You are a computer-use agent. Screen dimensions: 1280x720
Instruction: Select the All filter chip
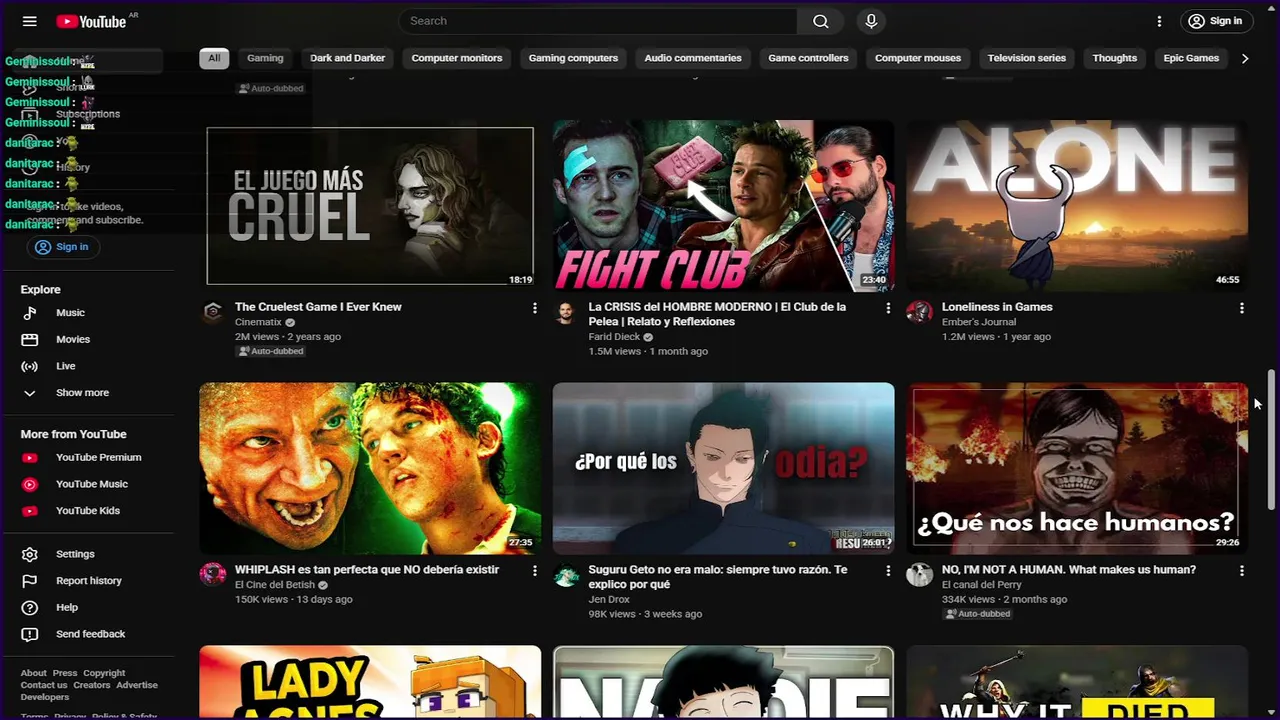(214, 58)
